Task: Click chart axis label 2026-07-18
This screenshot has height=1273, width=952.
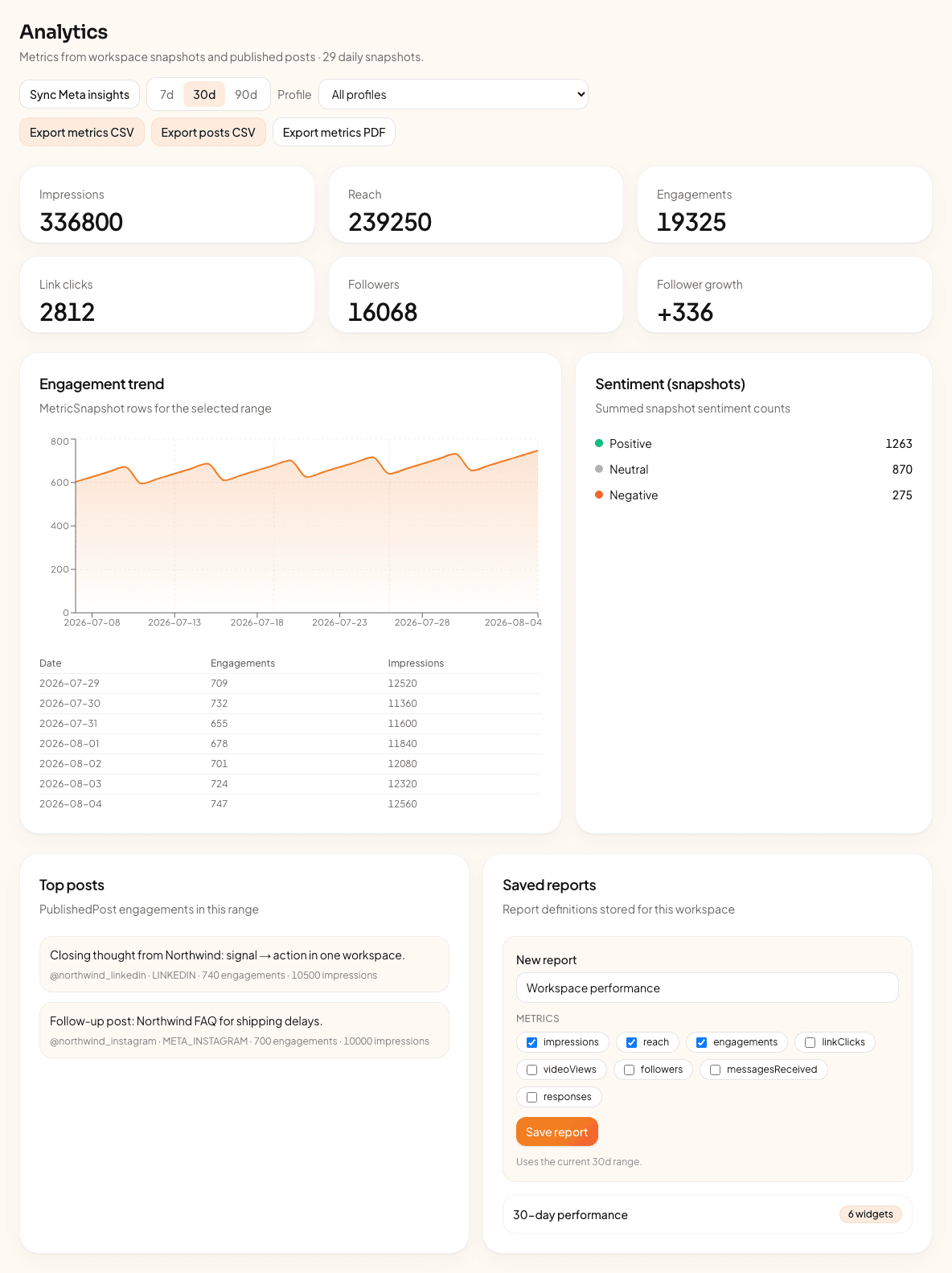Action: tap(256, 622)
